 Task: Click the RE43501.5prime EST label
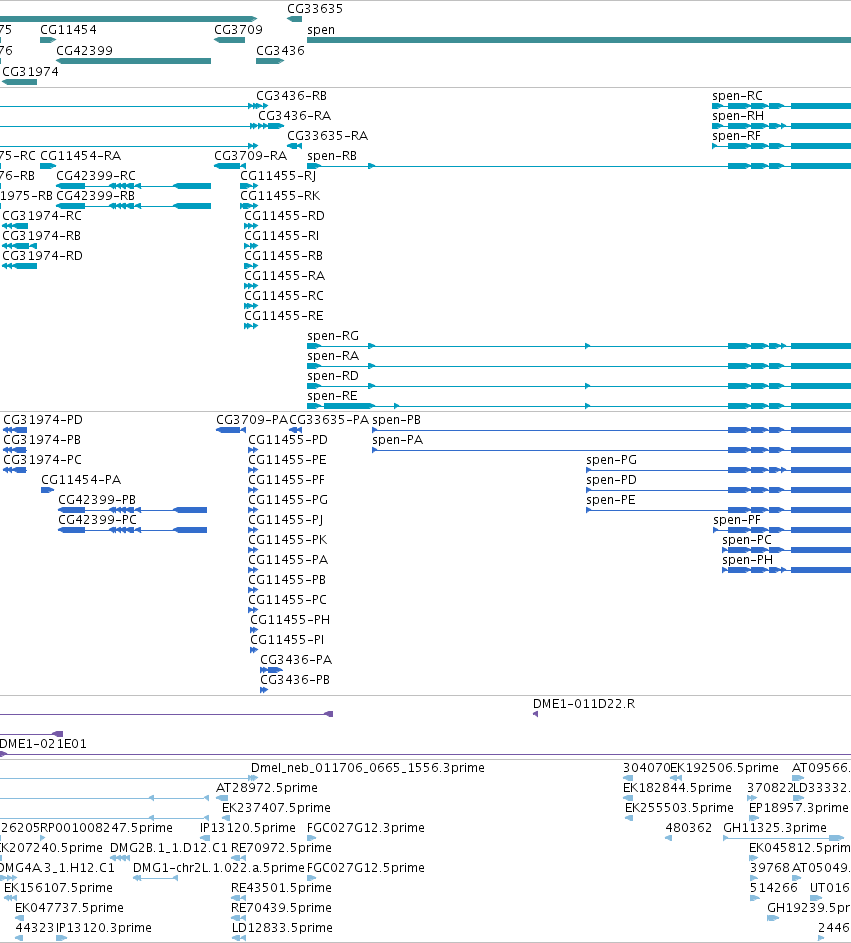pyautogui.click(x=281, y=888)
